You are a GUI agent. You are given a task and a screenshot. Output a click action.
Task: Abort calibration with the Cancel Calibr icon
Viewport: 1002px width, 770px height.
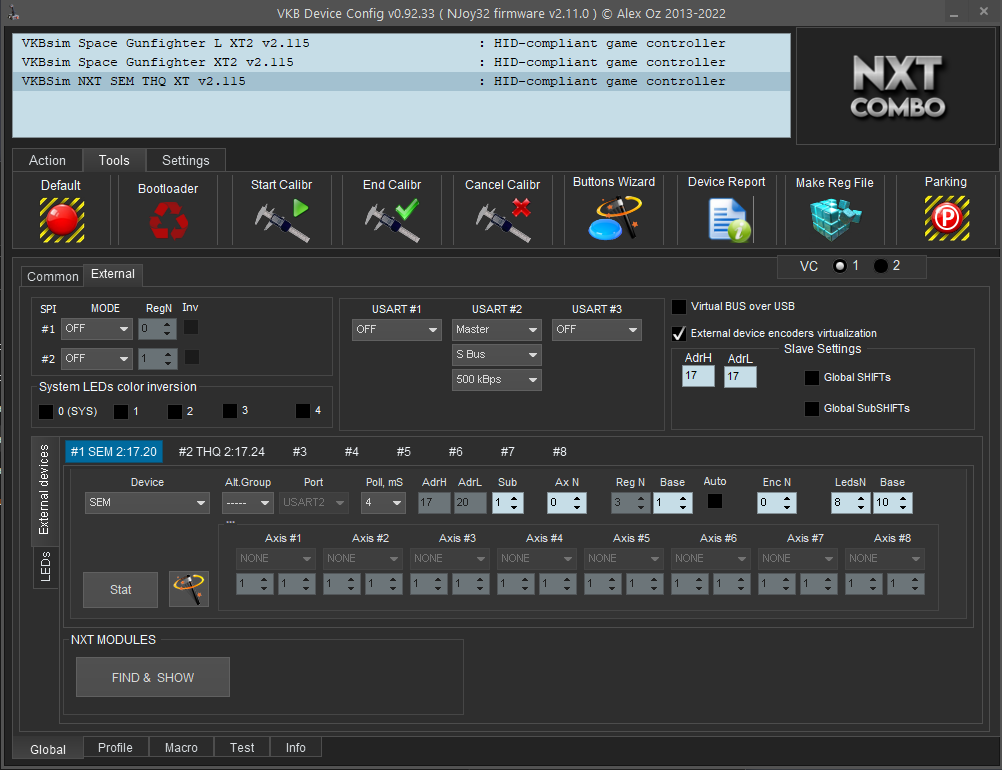click(504, 220)
